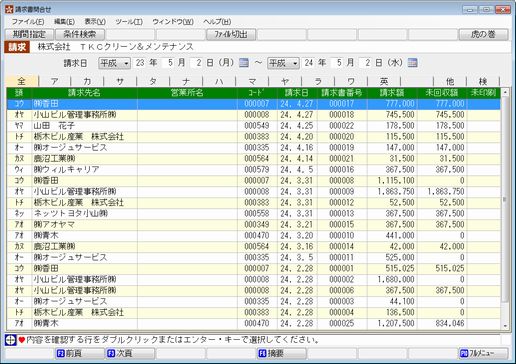
Task: Open the ヘルプ(H) menu
Action: 217,22
